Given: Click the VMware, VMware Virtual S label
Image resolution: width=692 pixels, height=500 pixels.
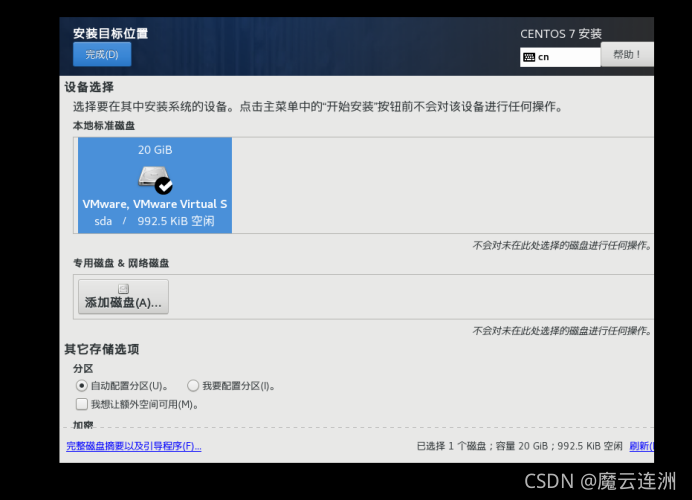Looking at the screenshot, I should 155,204.
